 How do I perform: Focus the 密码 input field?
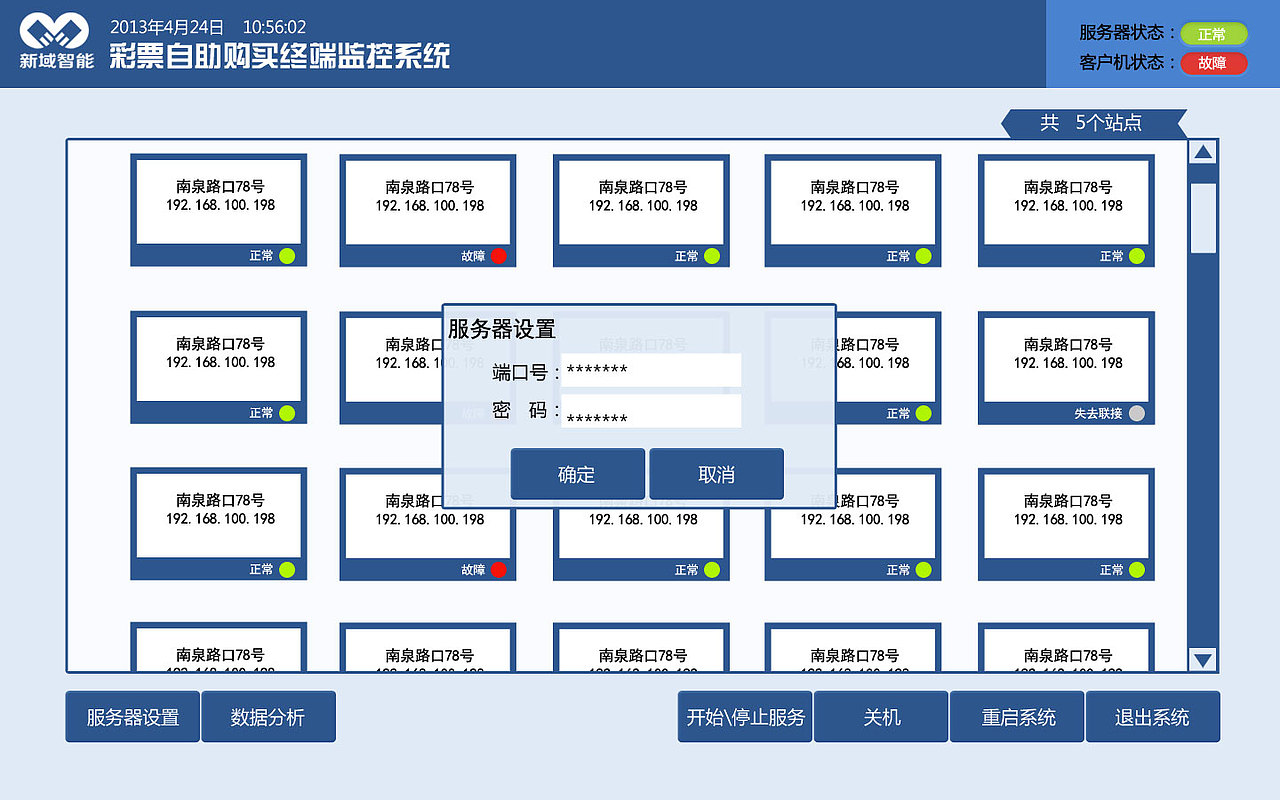[651, 411]
